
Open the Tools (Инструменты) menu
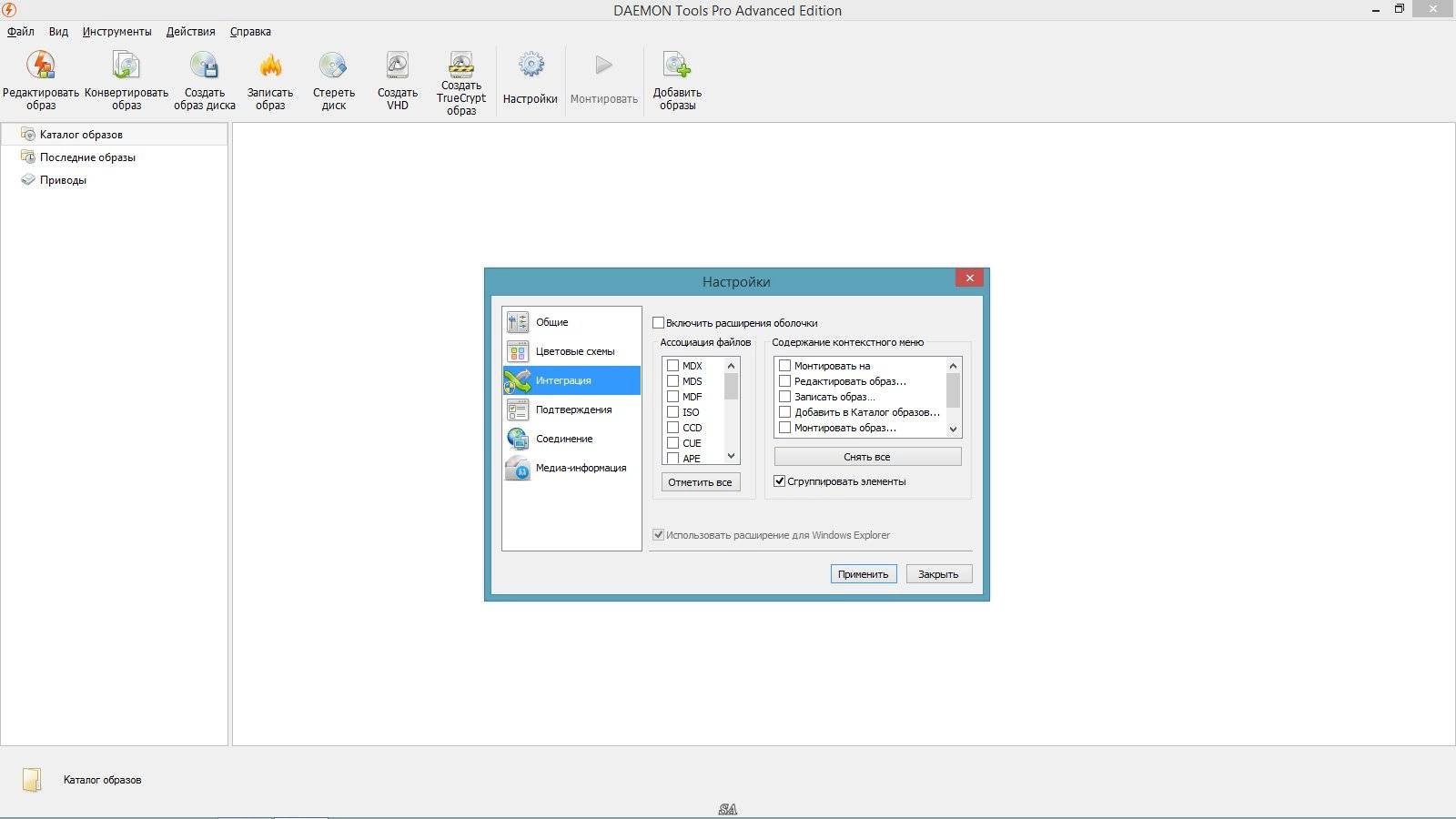point(116,32)
